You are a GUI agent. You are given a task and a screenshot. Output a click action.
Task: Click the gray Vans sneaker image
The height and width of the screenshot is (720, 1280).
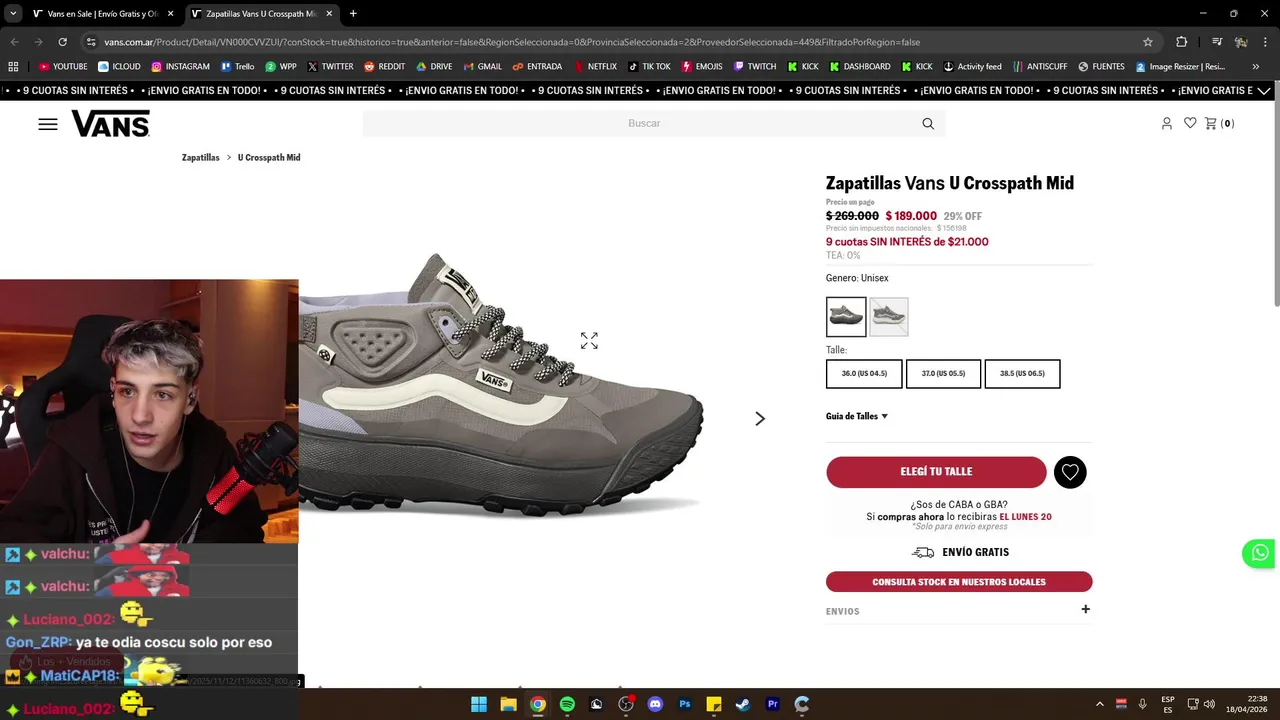coord(501,385)
